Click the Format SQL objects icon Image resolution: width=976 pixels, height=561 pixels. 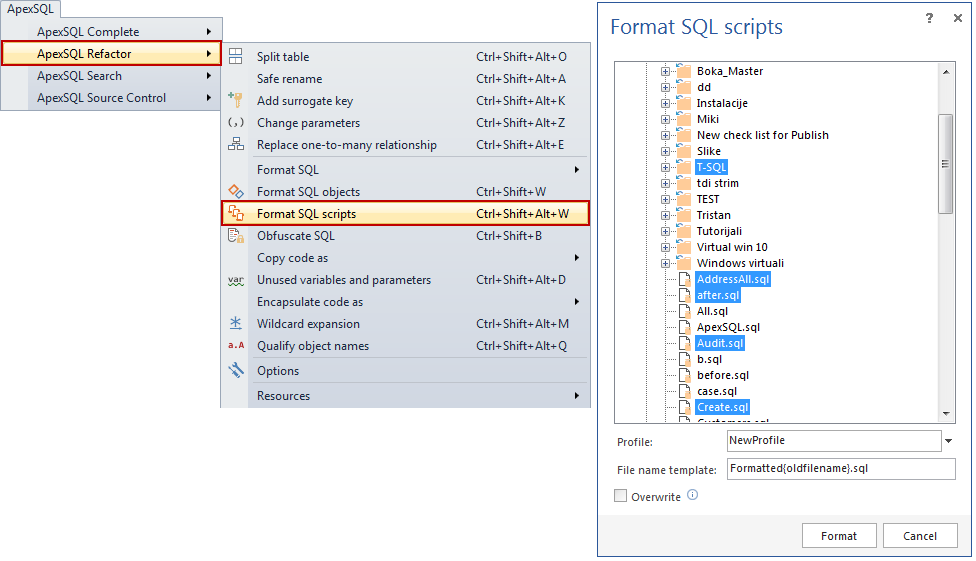click(x=235, y=191)
